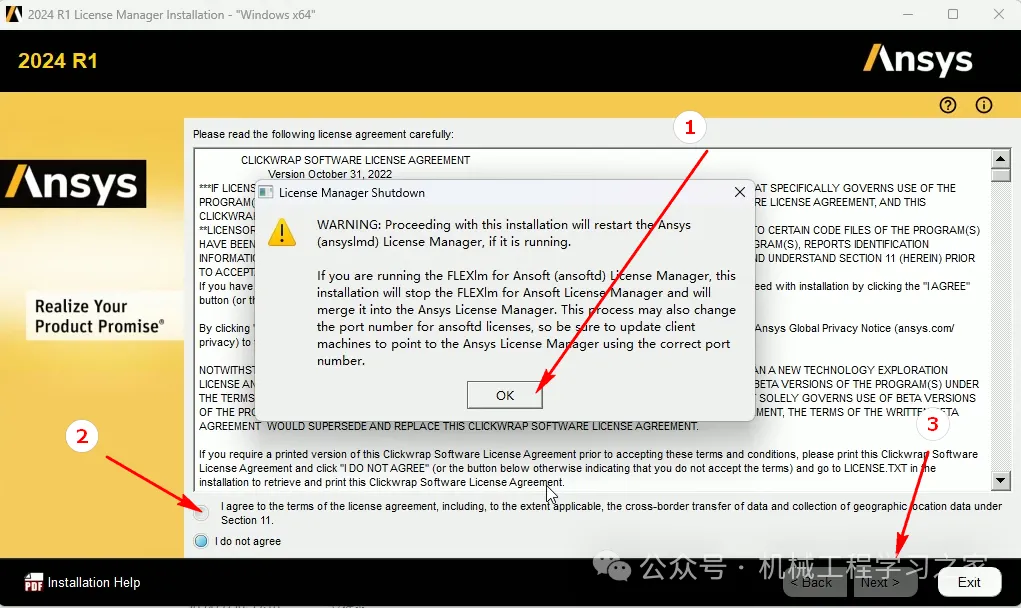Open the help question mark icon

[948, 105]
